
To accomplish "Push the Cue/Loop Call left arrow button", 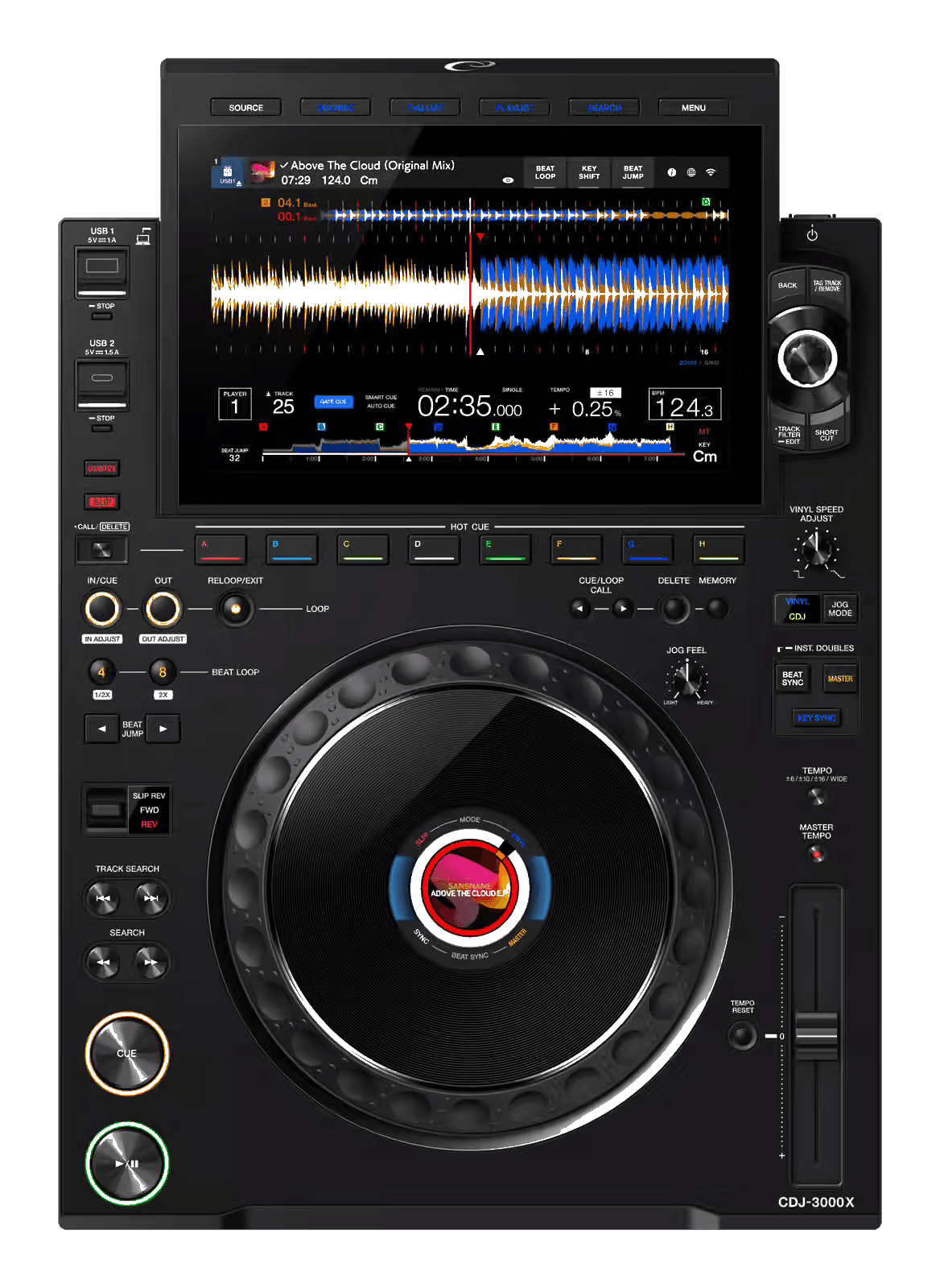I will click(580, 609).
